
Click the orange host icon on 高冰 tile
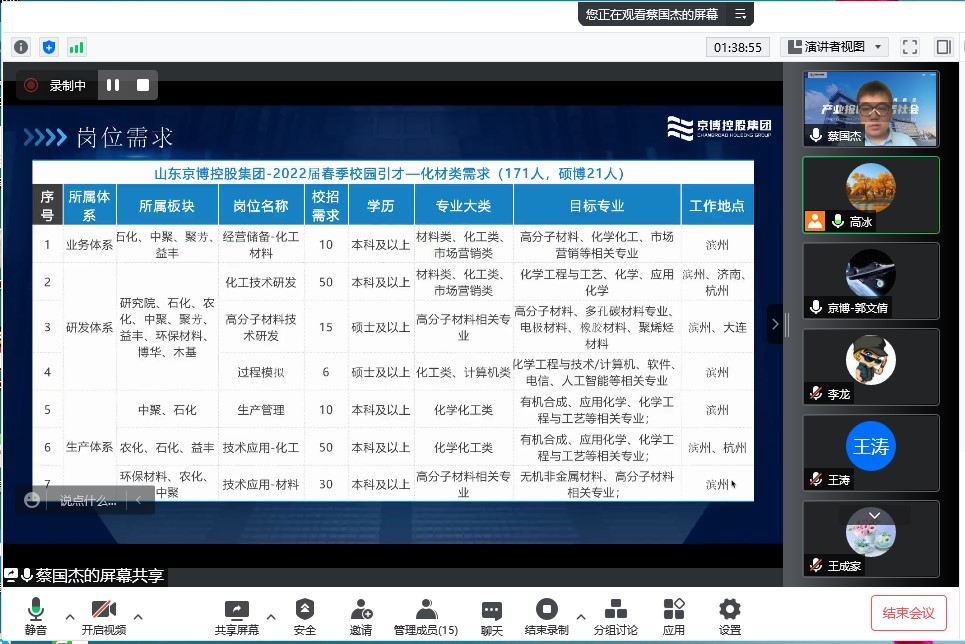point(815,220)
